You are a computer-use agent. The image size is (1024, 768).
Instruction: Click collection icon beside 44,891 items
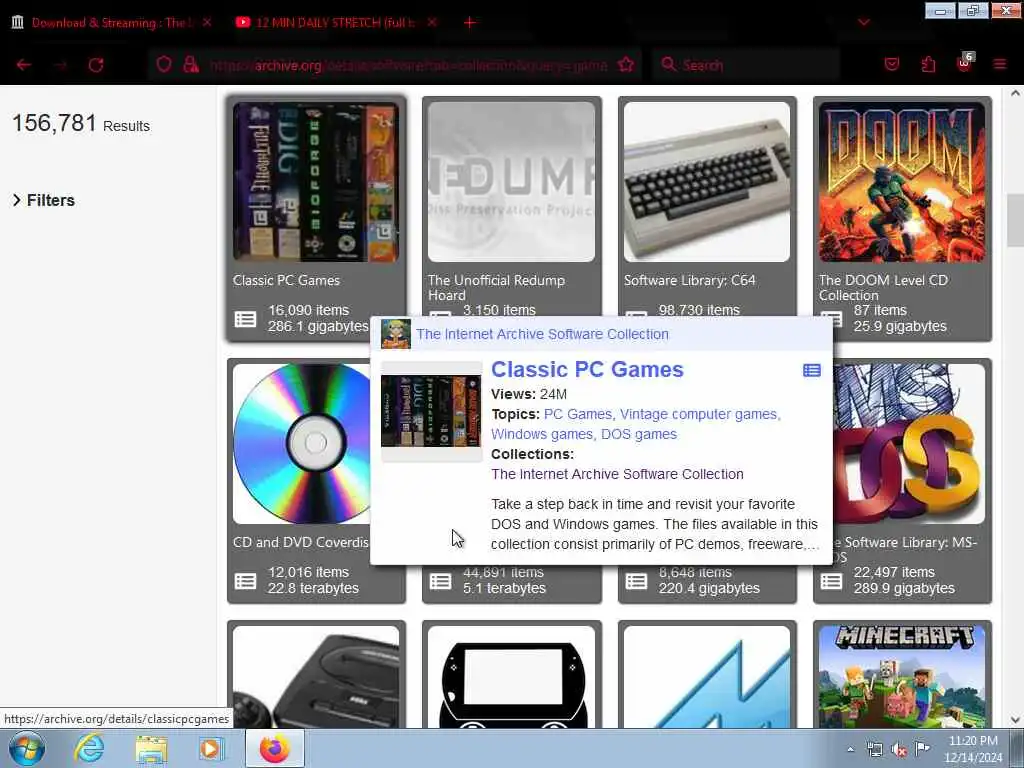point(440,581)
